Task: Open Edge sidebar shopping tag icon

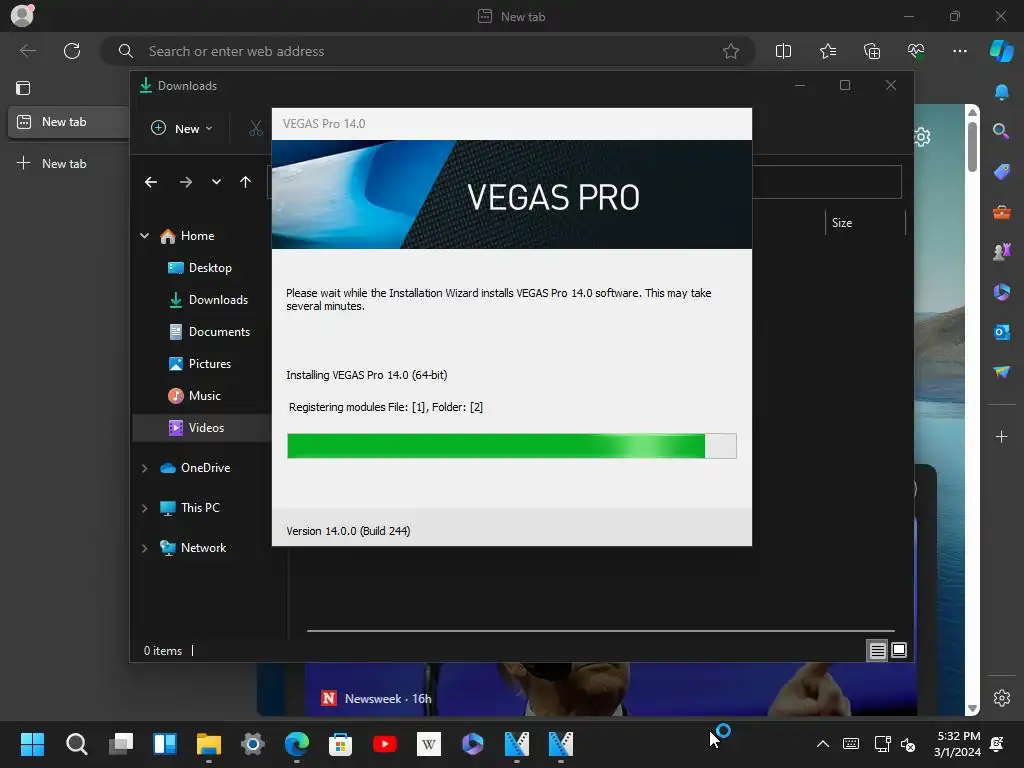Action: click(x=1002, y=172)
